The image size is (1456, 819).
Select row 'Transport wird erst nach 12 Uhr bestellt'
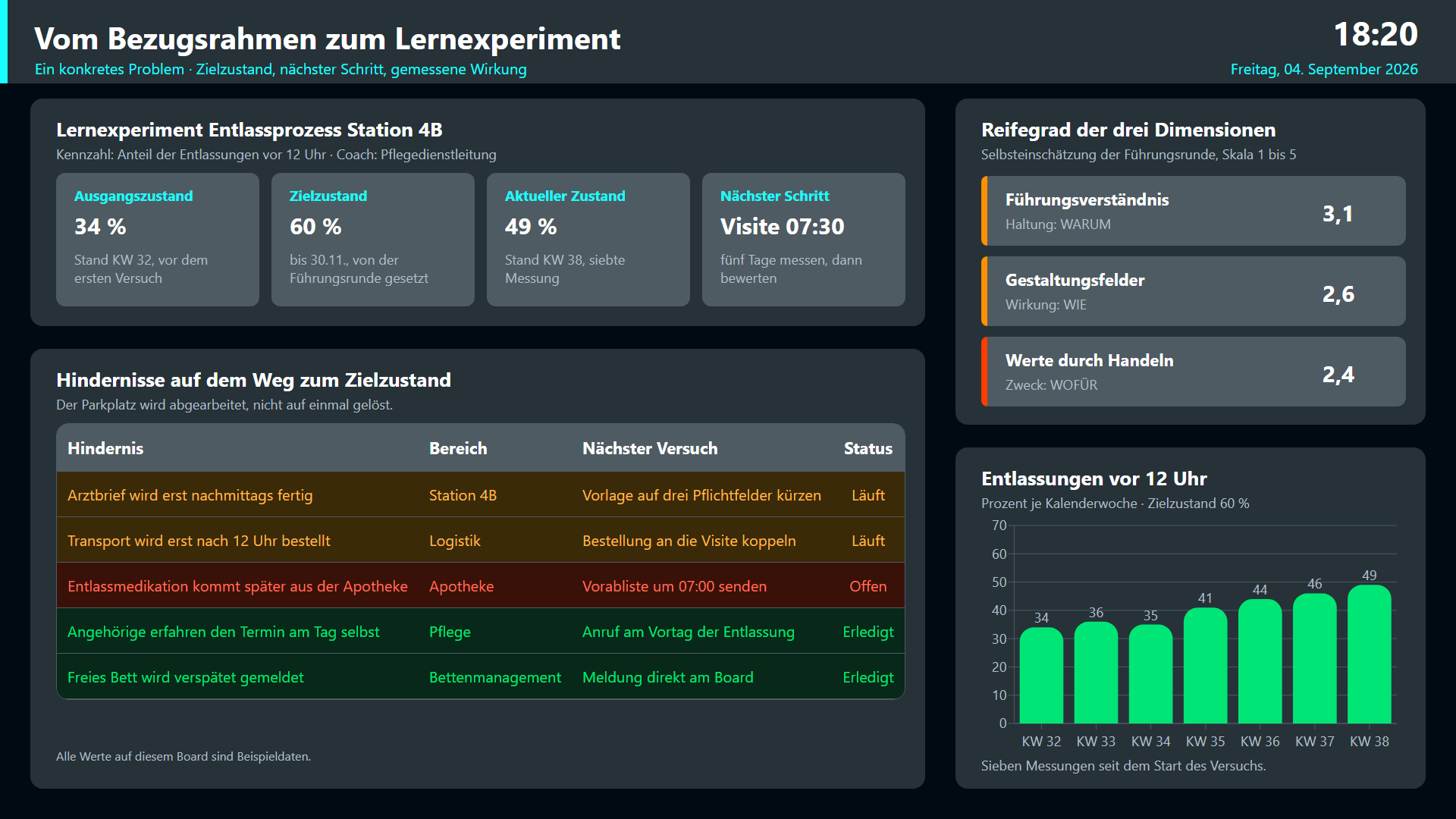click(481, 540)
